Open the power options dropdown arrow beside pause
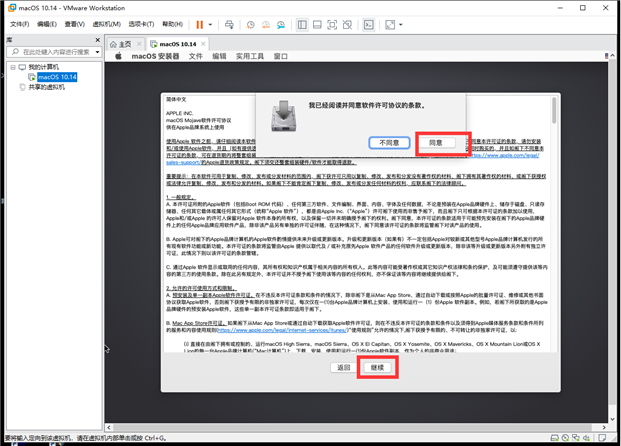 210,25
